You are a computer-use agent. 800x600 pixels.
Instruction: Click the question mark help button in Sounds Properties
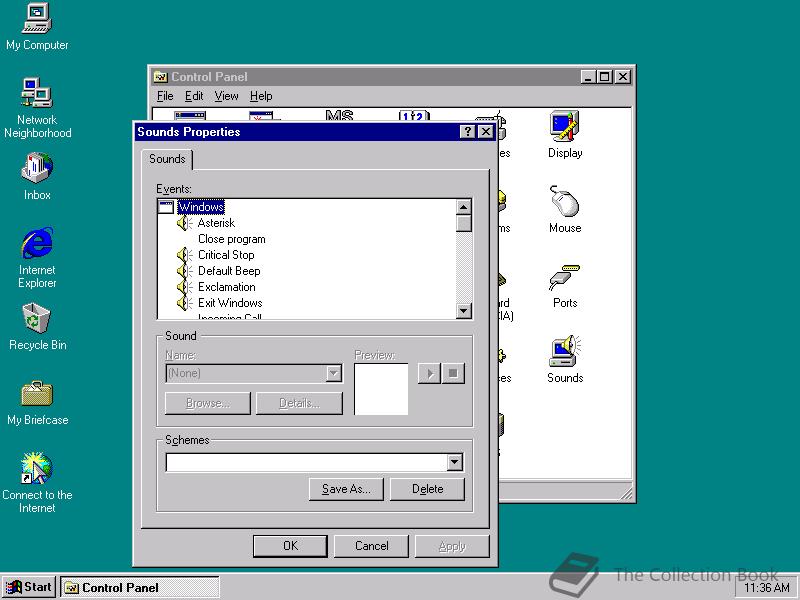467,132
